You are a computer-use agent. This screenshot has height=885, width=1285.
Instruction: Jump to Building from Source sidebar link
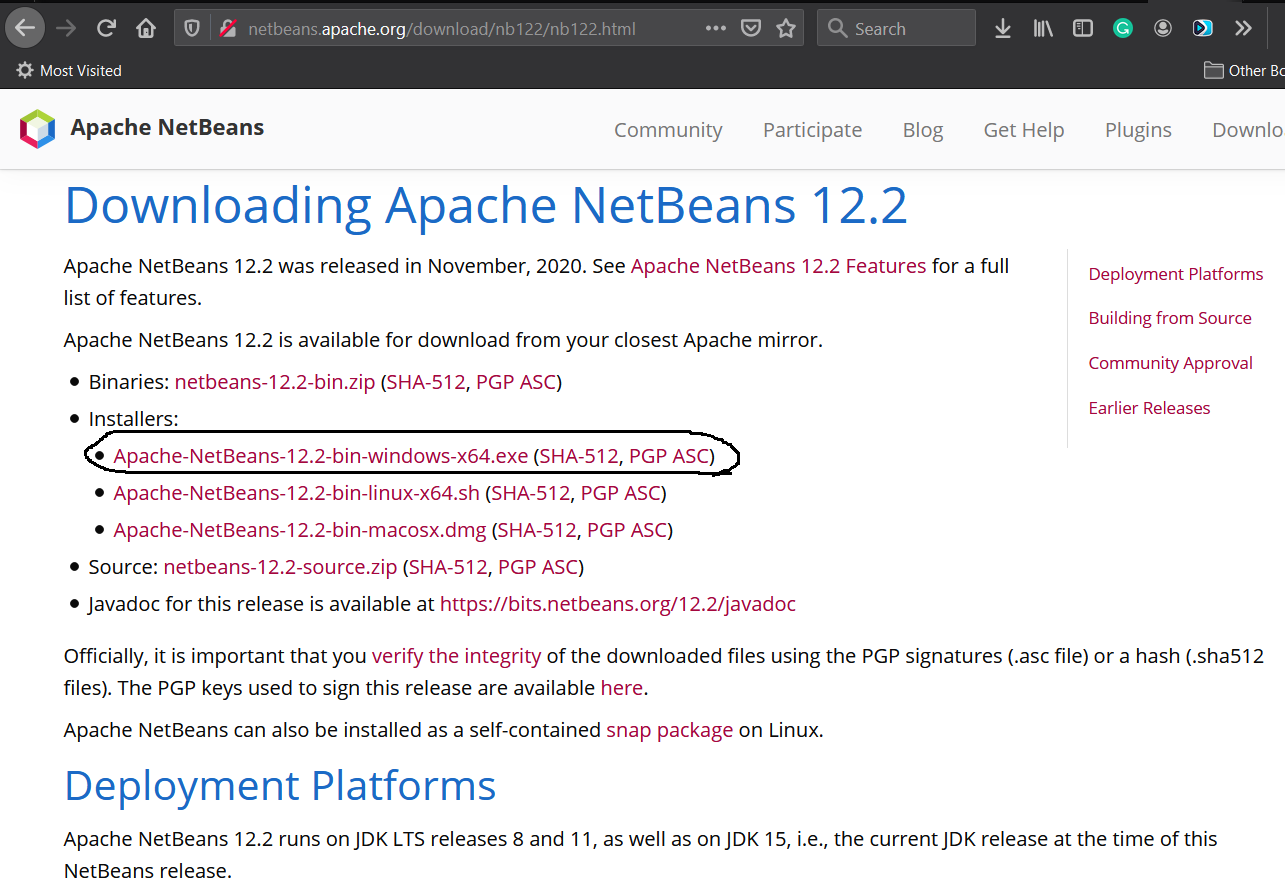(x=1170, y=318)
